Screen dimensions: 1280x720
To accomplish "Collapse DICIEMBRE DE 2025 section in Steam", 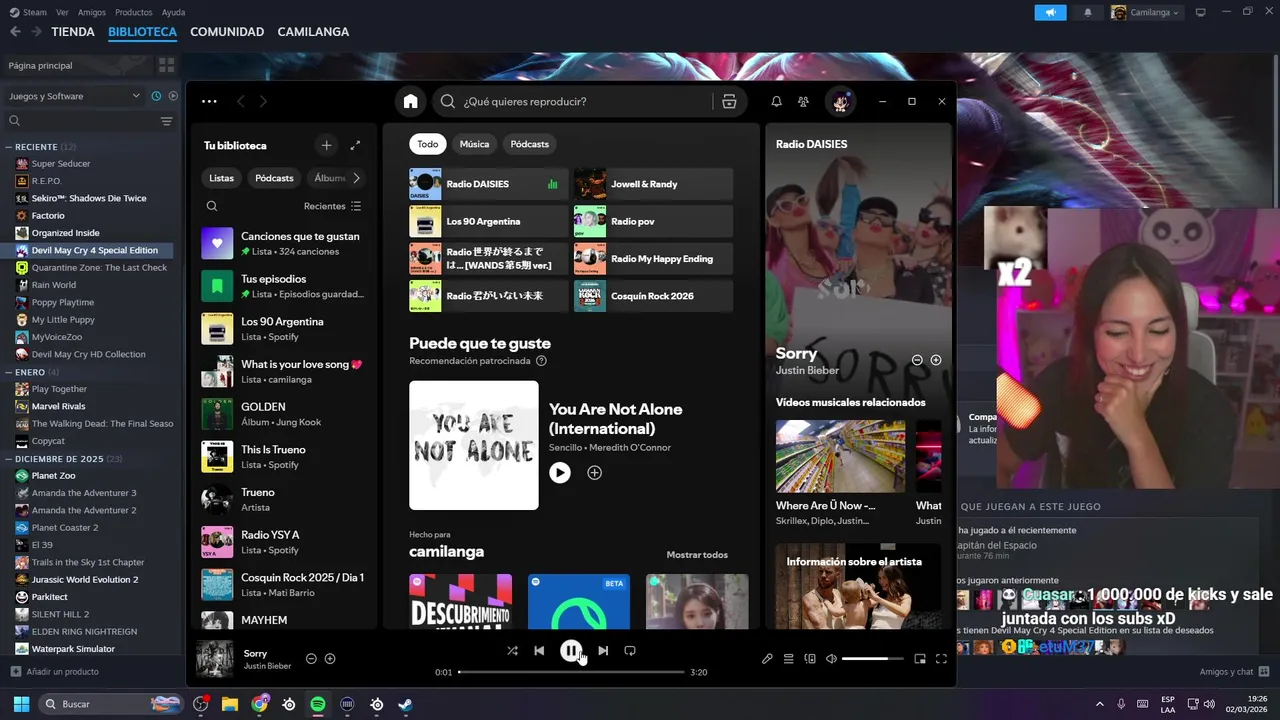I will [x=9, y=459].
